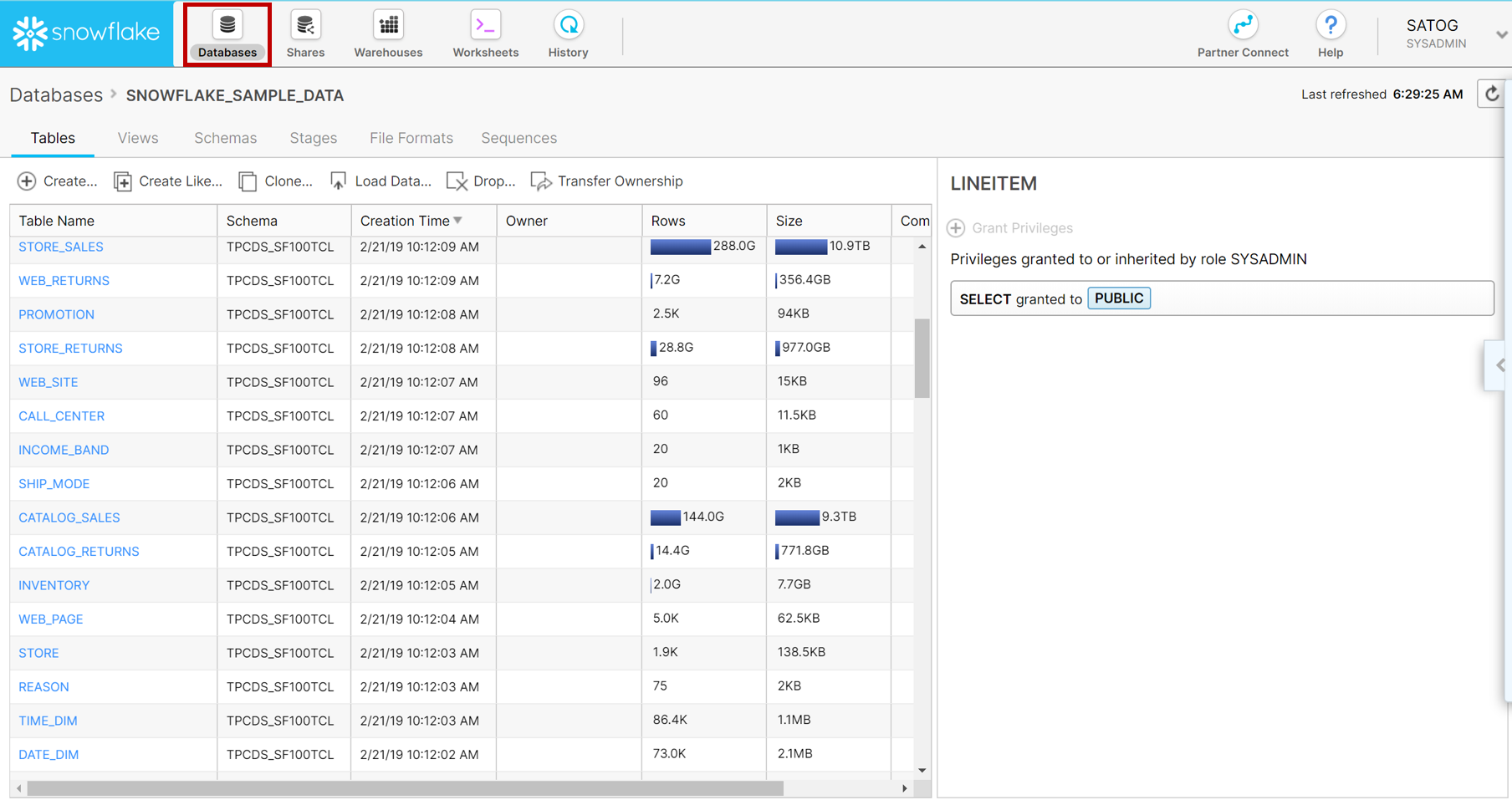This screenshot has width=1512, height=800.
Task: Click the Drop... icon
Action: [457, 181]
